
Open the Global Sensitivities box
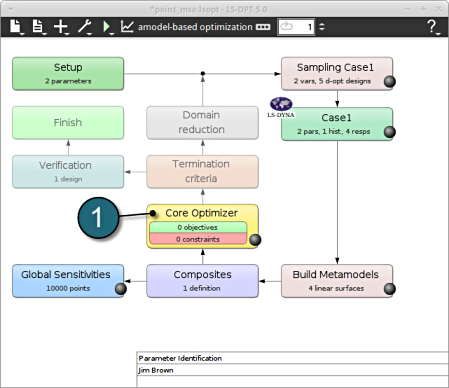(68, 281)
